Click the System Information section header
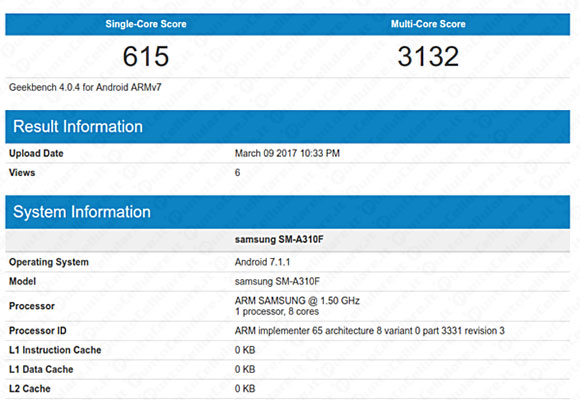The width and height of the screenshot is (580, 400). point(287,212)
